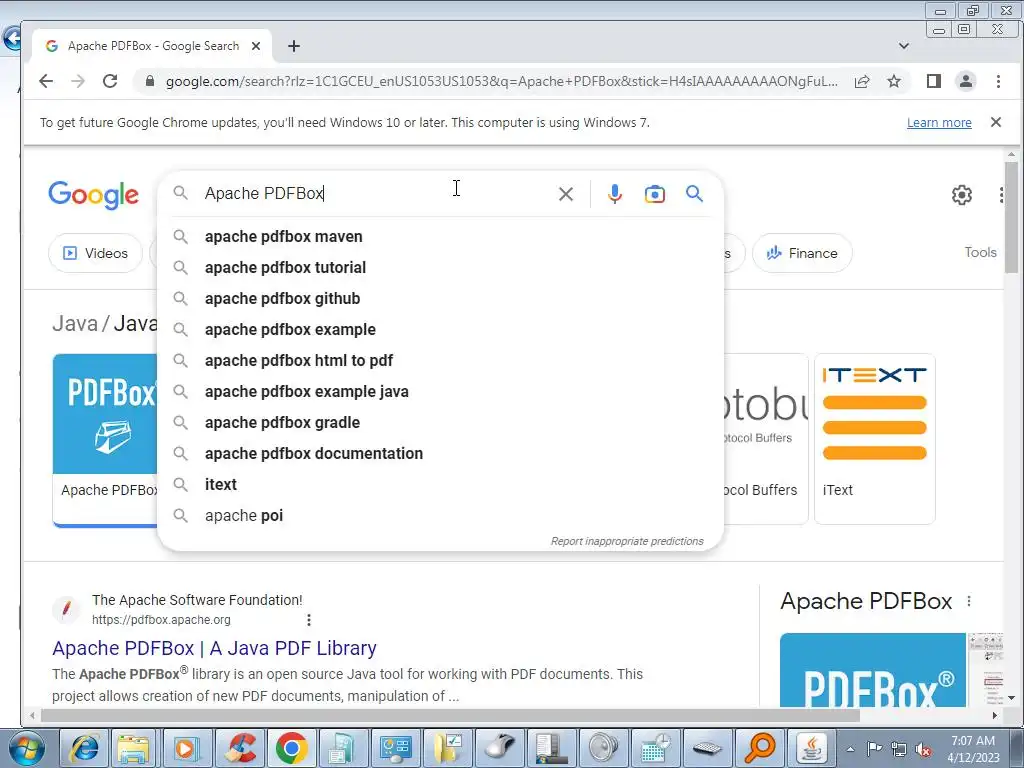The image size is (1024, 768).
Task: Click the horizontal scrollbar thumb
Action: [x=450, y=716]
